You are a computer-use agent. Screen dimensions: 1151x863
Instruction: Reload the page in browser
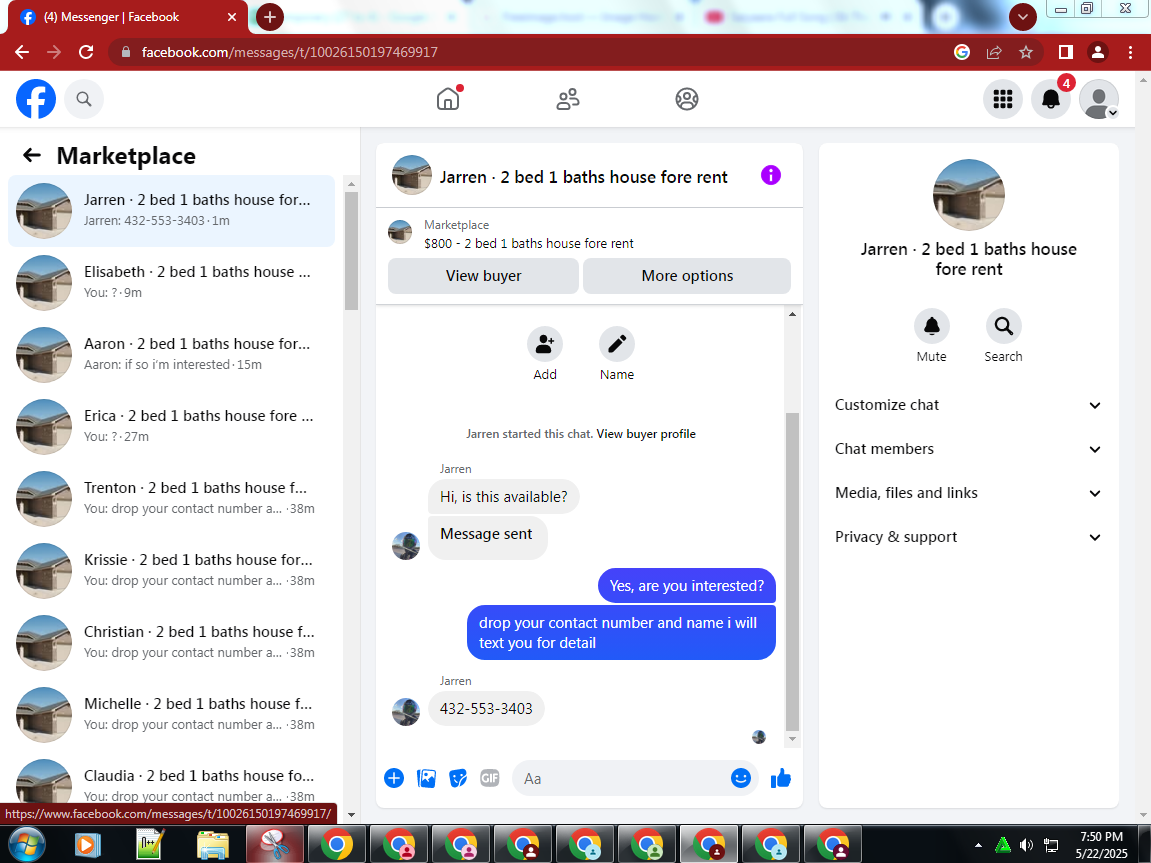86,52
